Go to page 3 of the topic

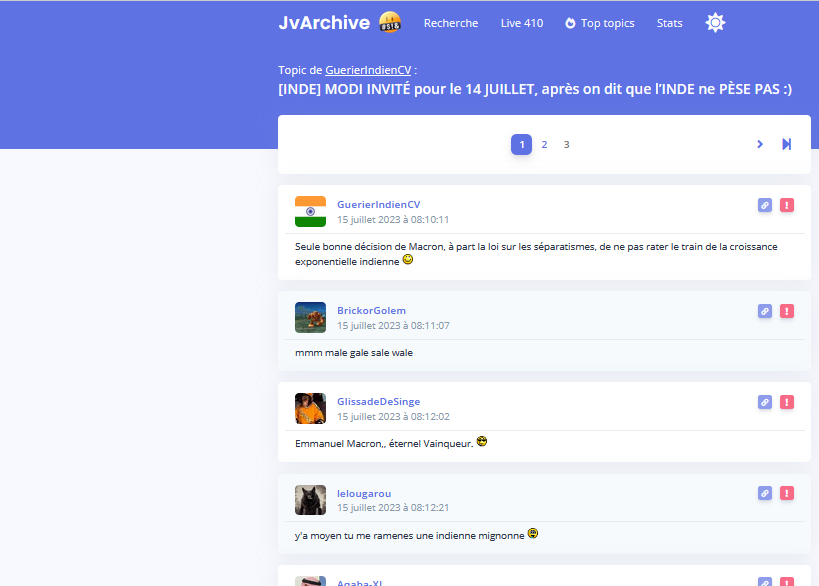(x=566, y=144)
